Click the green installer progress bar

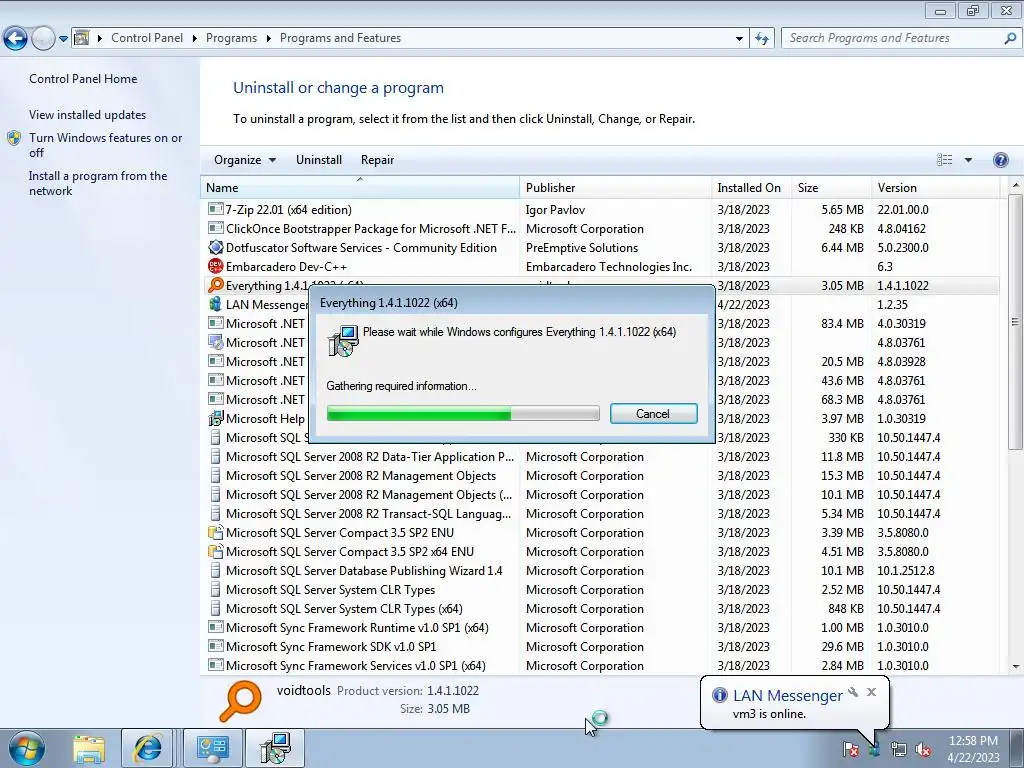coord(463,413)
